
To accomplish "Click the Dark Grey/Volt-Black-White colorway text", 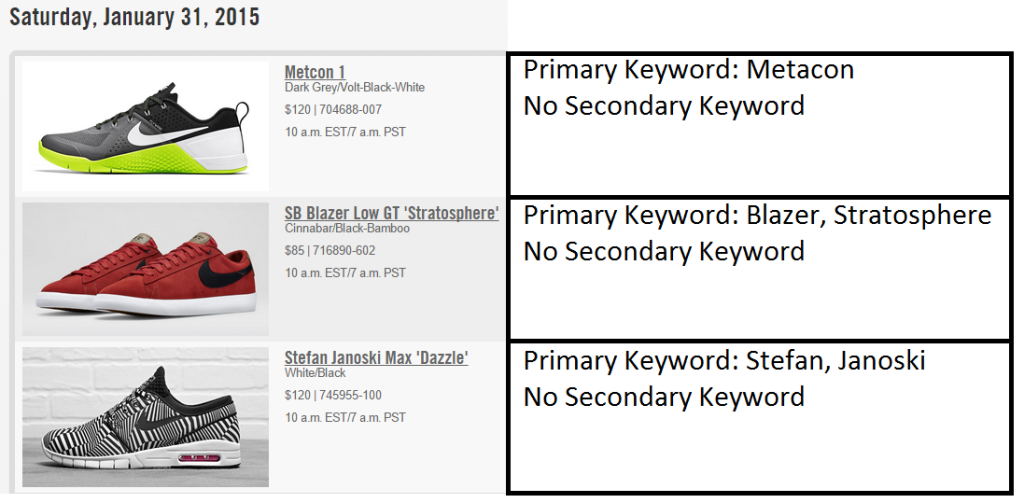I will pyautogui.click(x=354, y=88).
